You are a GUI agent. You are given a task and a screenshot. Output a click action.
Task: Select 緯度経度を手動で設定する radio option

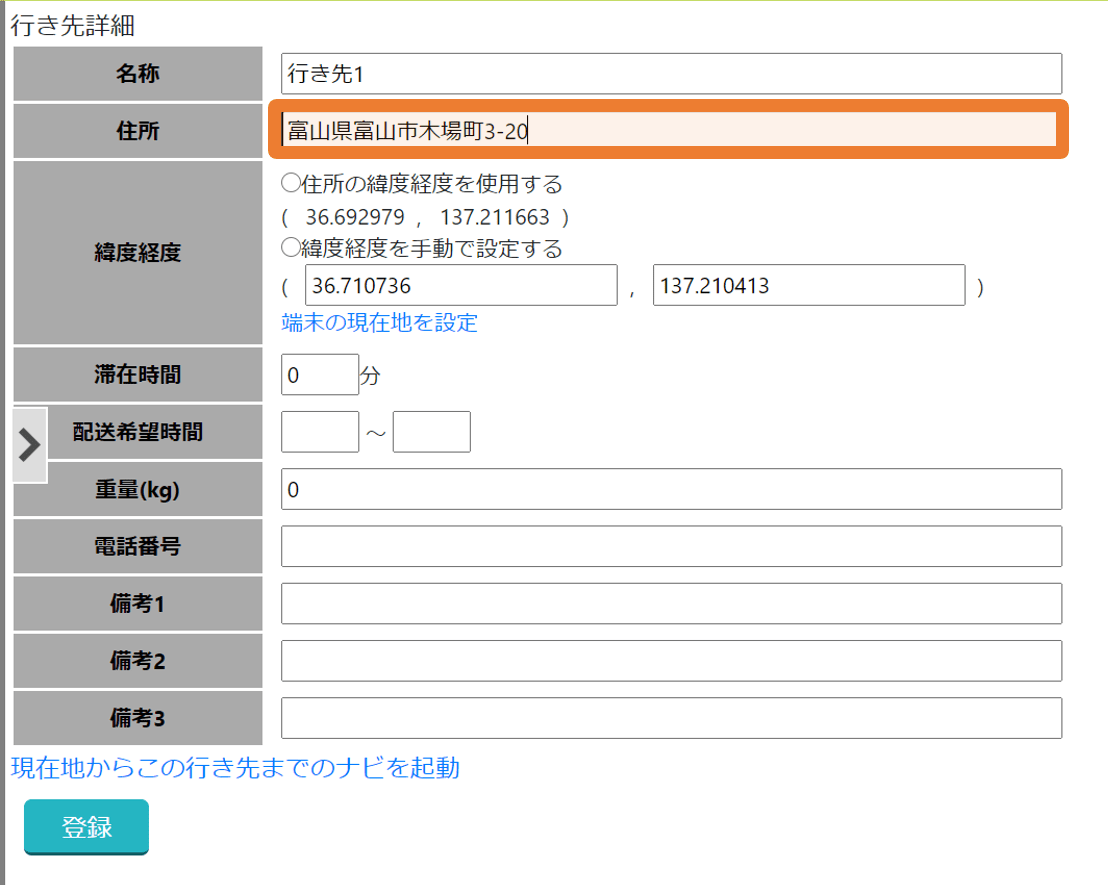(291, 248)
